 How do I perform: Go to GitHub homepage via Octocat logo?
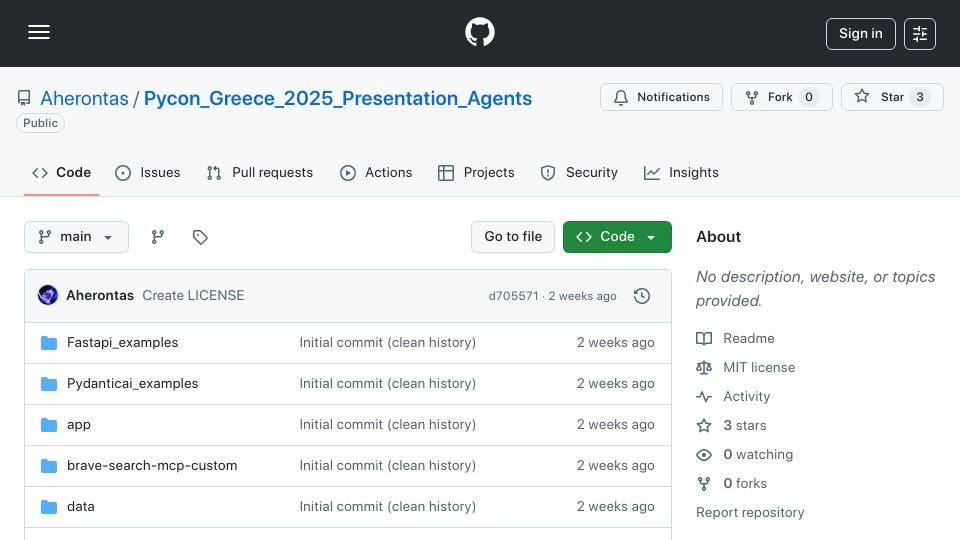pyautogui.click(x=479, y=32)
